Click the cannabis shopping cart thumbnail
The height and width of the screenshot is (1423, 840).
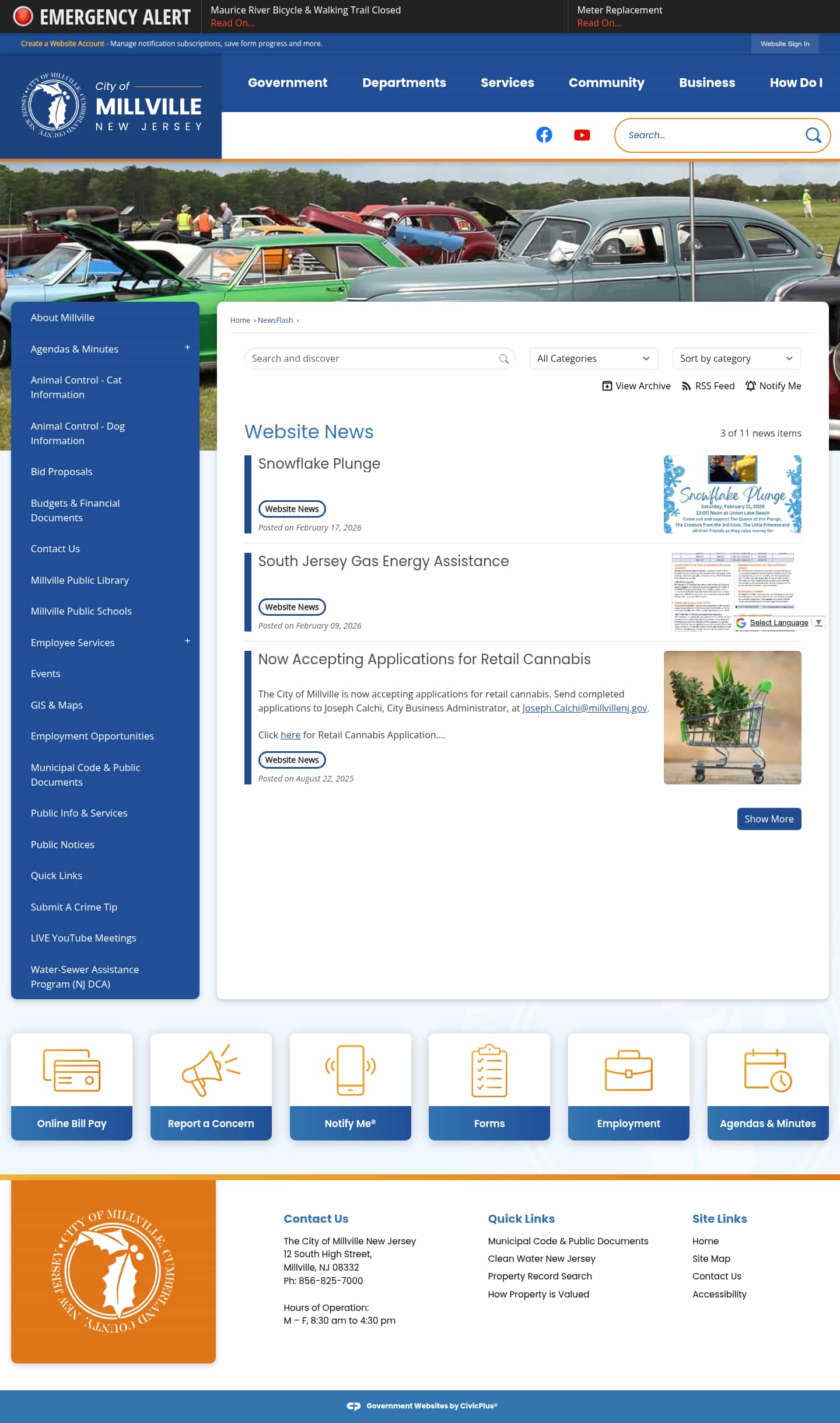click(732, 717)
